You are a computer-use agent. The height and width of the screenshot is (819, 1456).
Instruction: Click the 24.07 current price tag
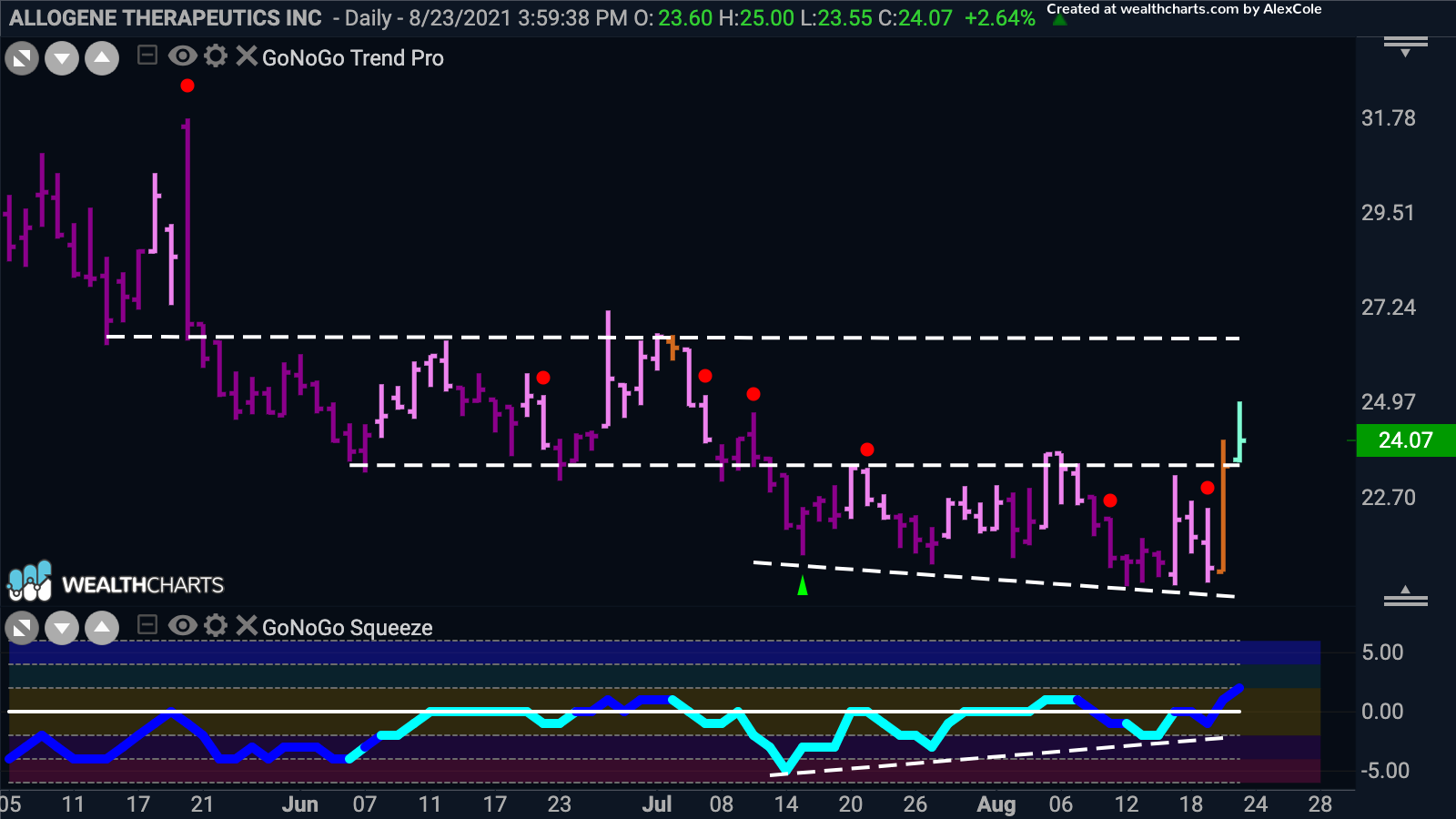[1406, 440]
